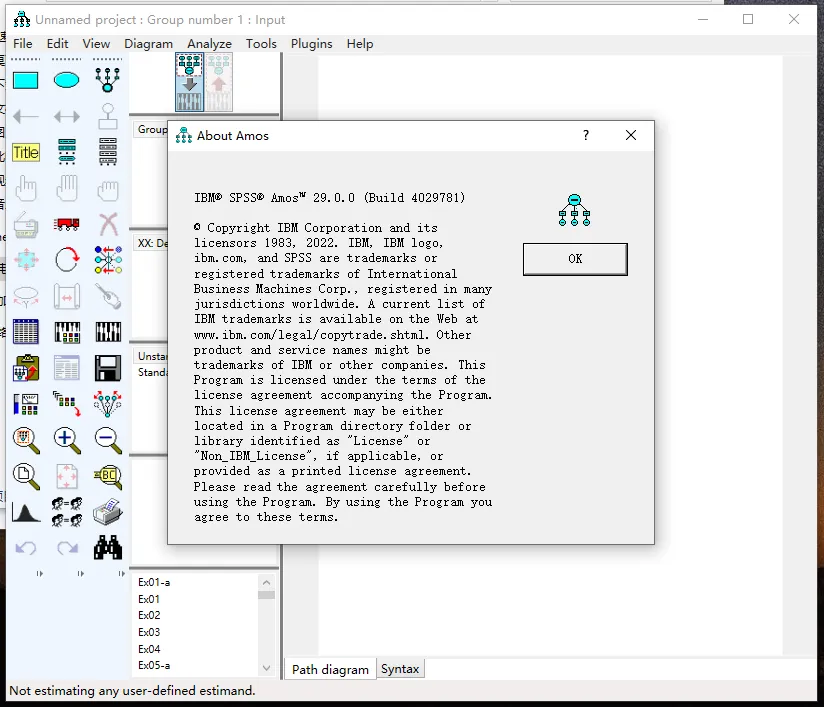Open the Help menu

(x=360, y=44)
